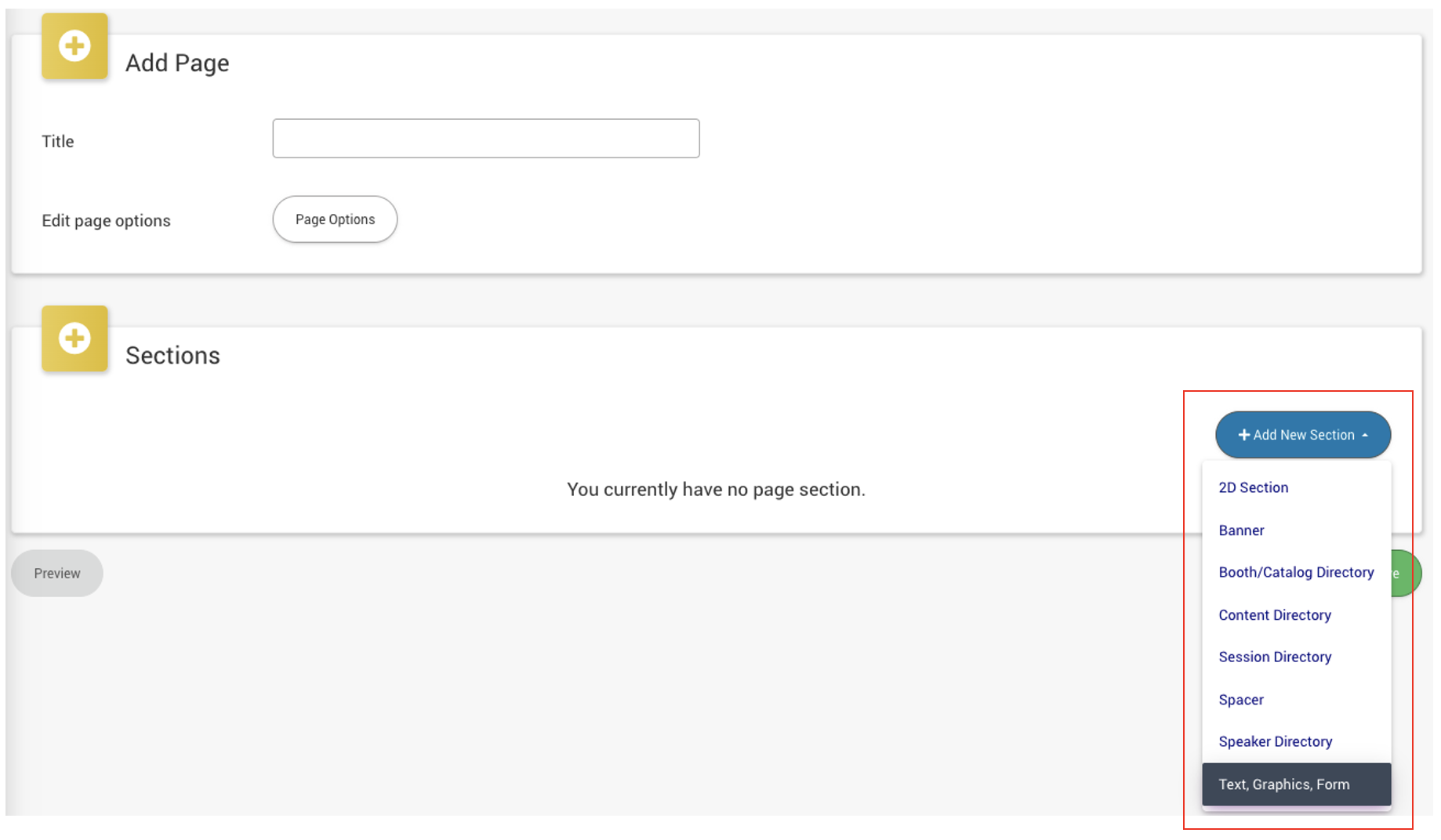Screen dimensions: 1441x840
Task: Select Speaker Directory menu item
Action: click(x=1297, y=741)
